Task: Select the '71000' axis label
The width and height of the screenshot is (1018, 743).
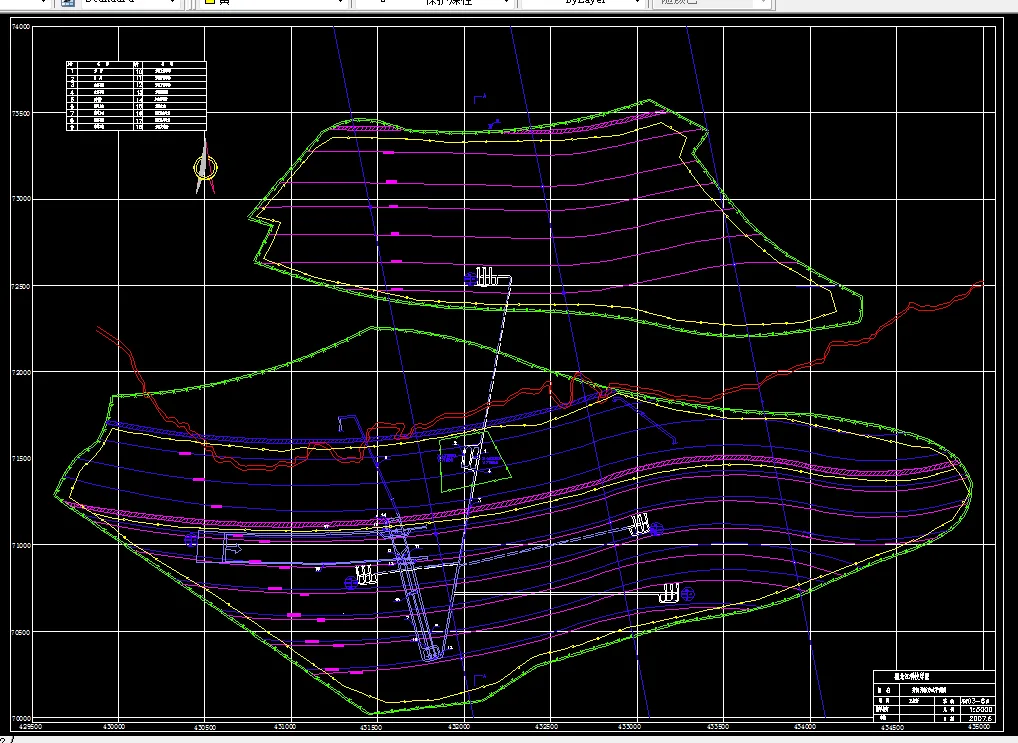Action: tap(21, 546)
